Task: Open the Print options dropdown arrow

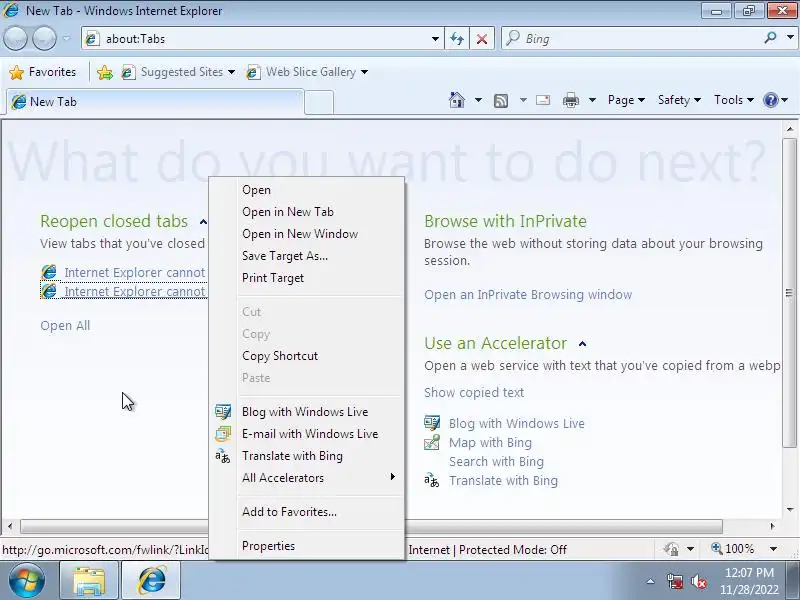Action: click(x=592, y=100)
